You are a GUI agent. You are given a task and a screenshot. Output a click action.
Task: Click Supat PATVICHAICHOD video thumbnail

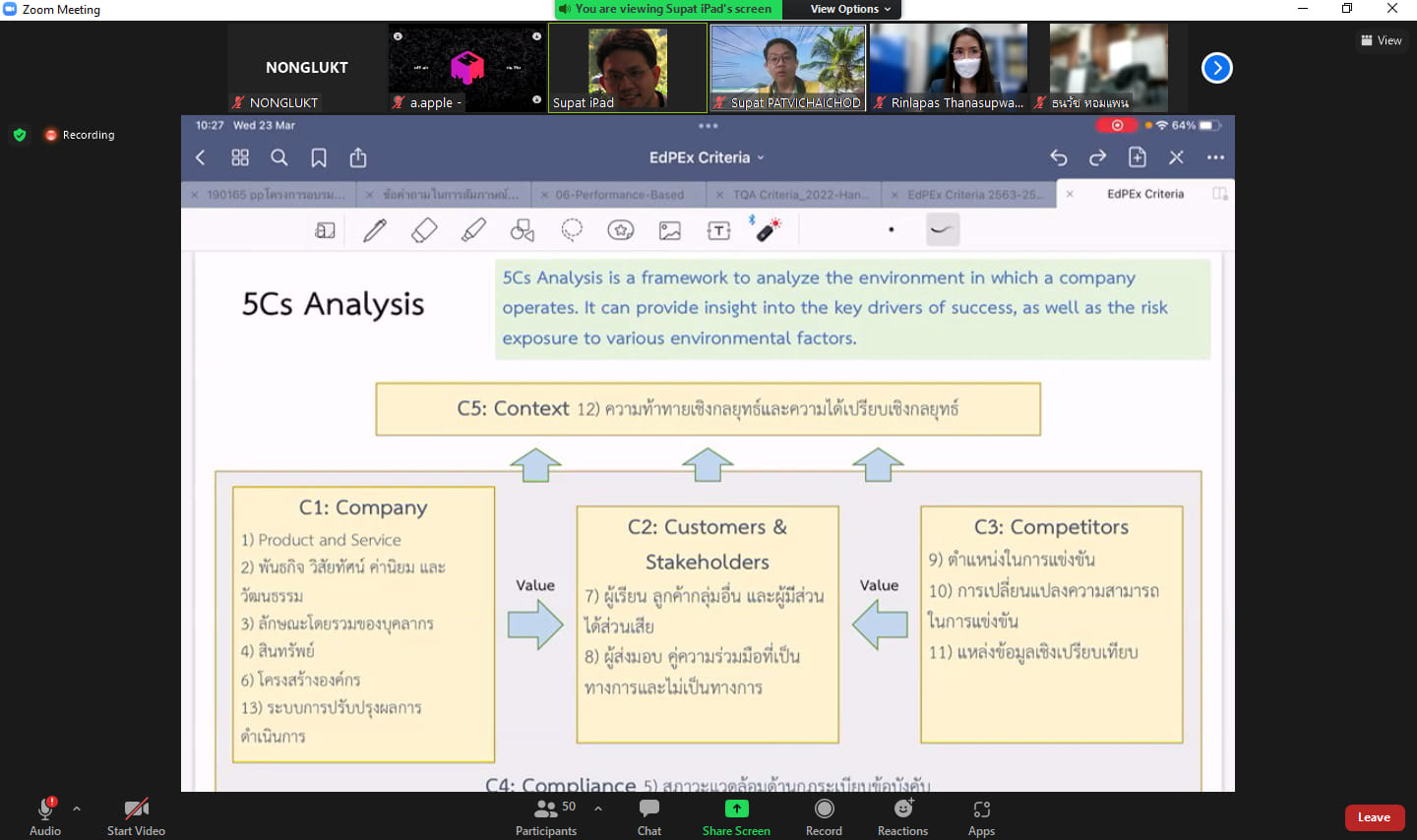click(x=788, y=68)
